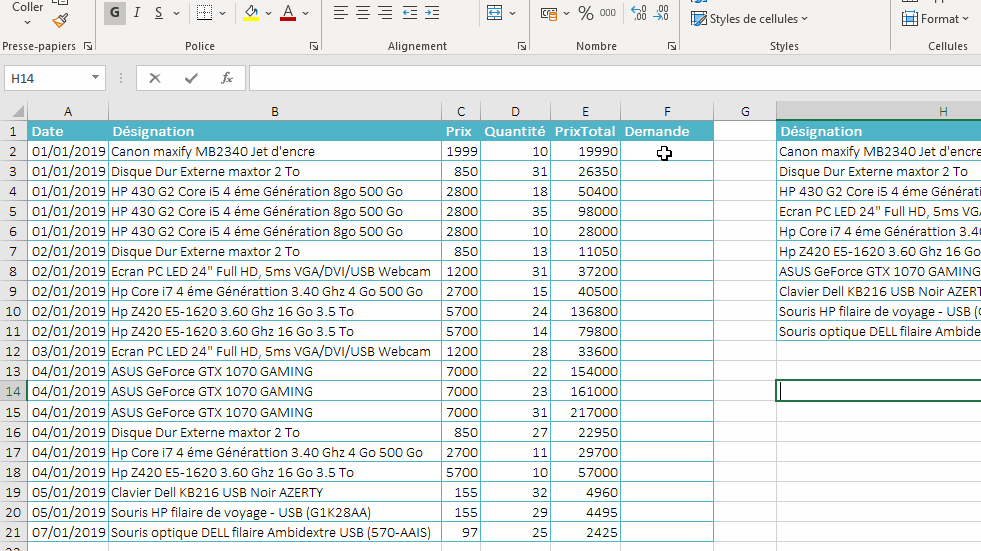This screenshot has width=981, height=551.
Task: Select quantity cell 35
Action: point(516,211)
